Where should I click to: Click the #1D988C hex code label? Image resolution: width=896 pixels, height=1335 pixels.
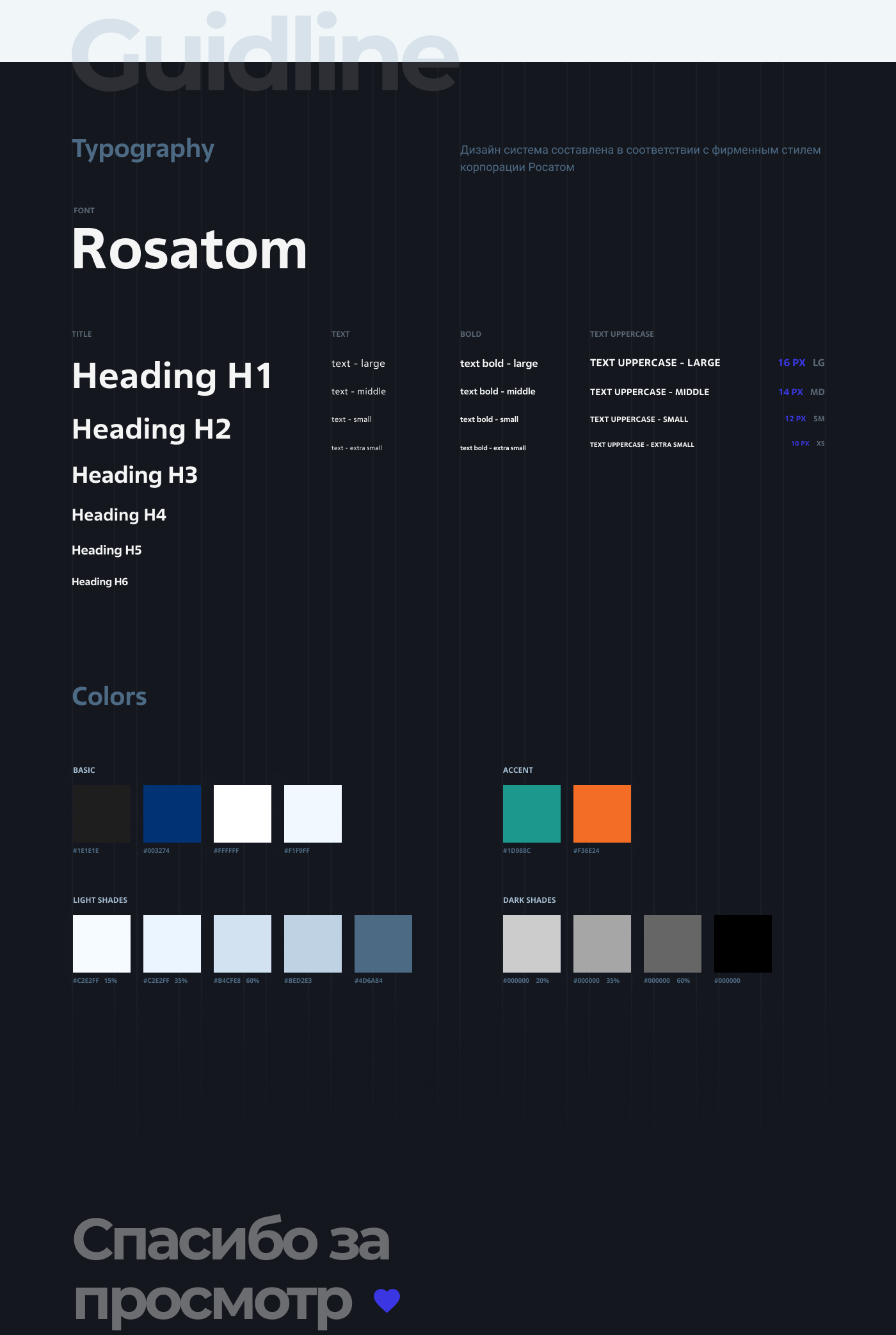point(517,851)
